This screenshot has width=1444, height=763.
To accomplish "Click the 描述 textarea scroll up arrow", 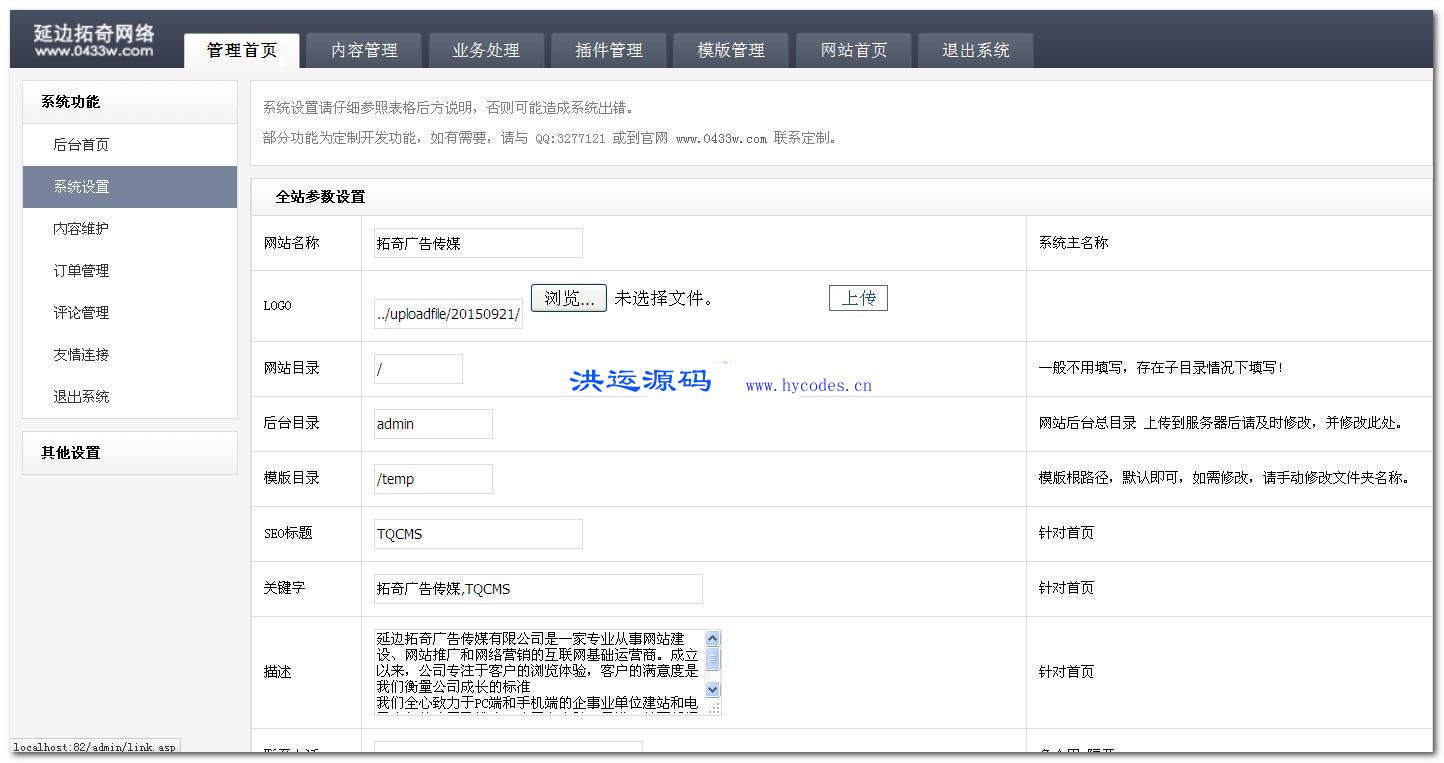I will tap(713, 638).
